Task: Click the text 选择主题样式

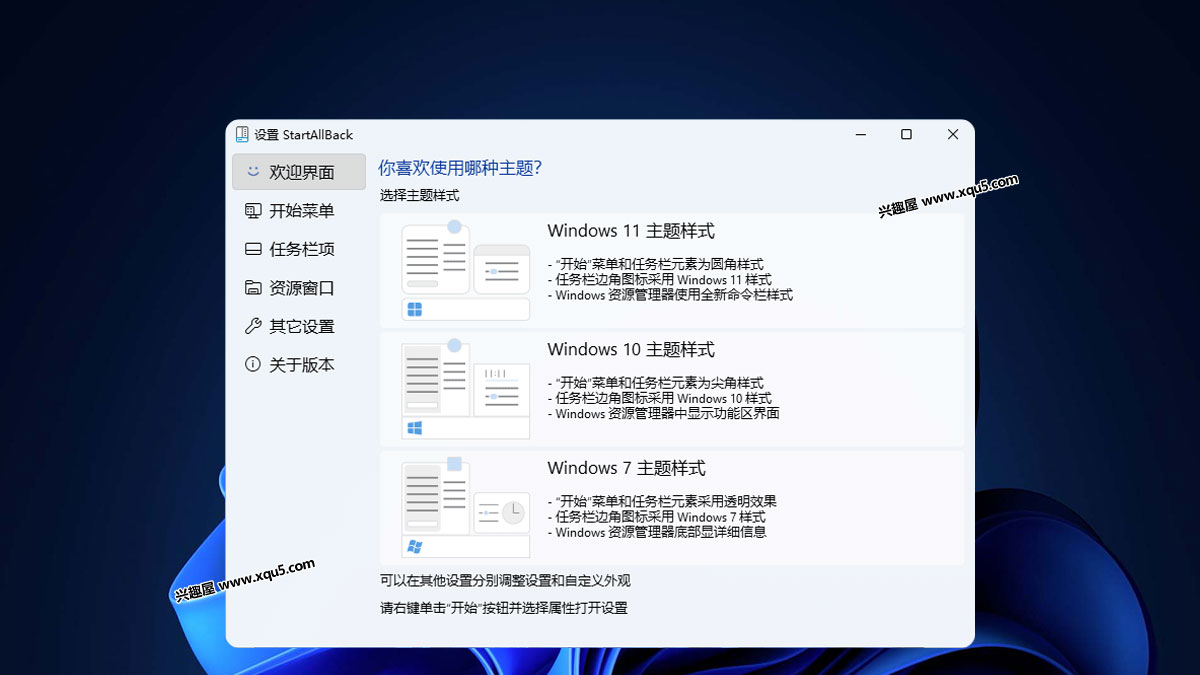Action: (x=419, y=195)
